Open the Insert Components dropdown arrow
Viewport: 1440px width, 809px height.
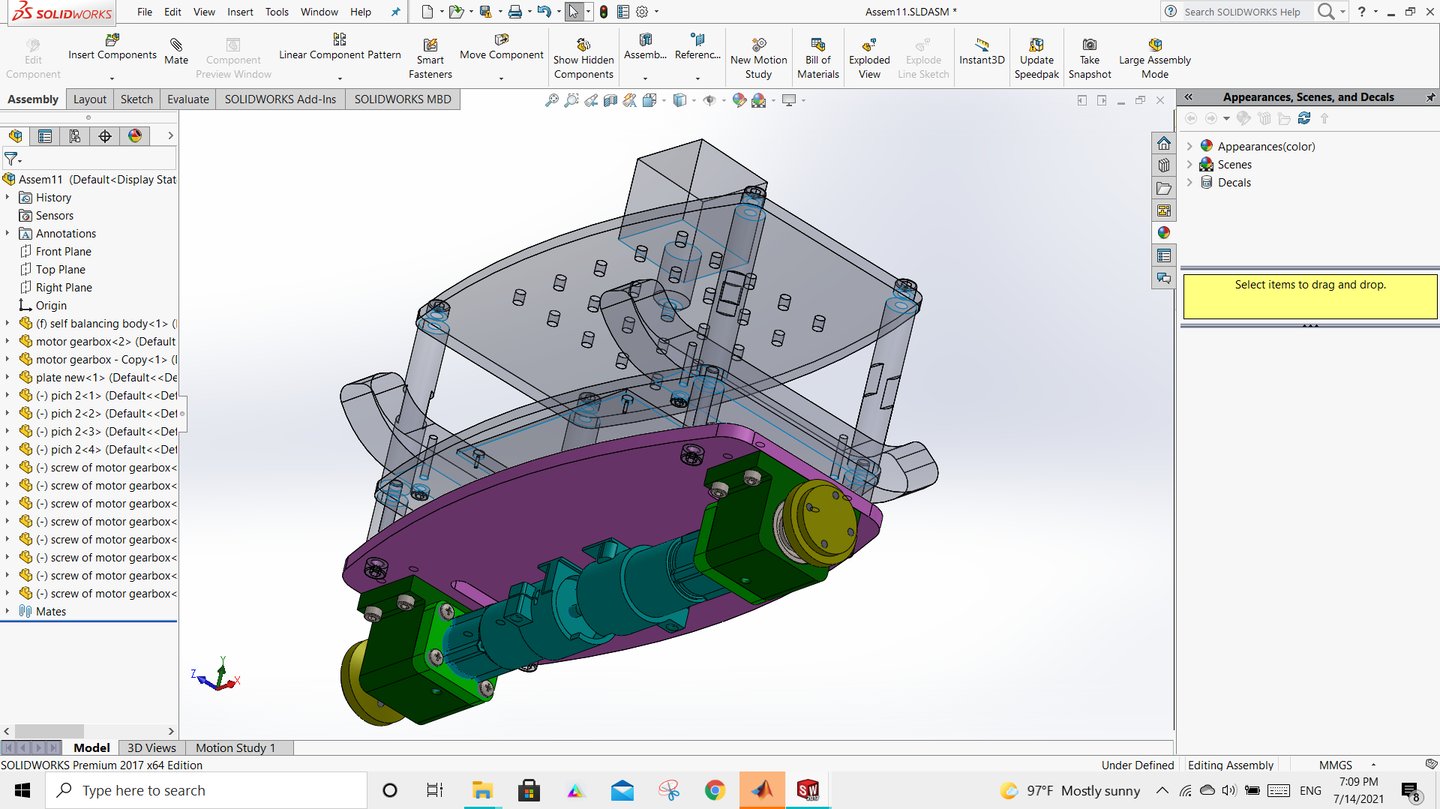click(x=112, y=78)
